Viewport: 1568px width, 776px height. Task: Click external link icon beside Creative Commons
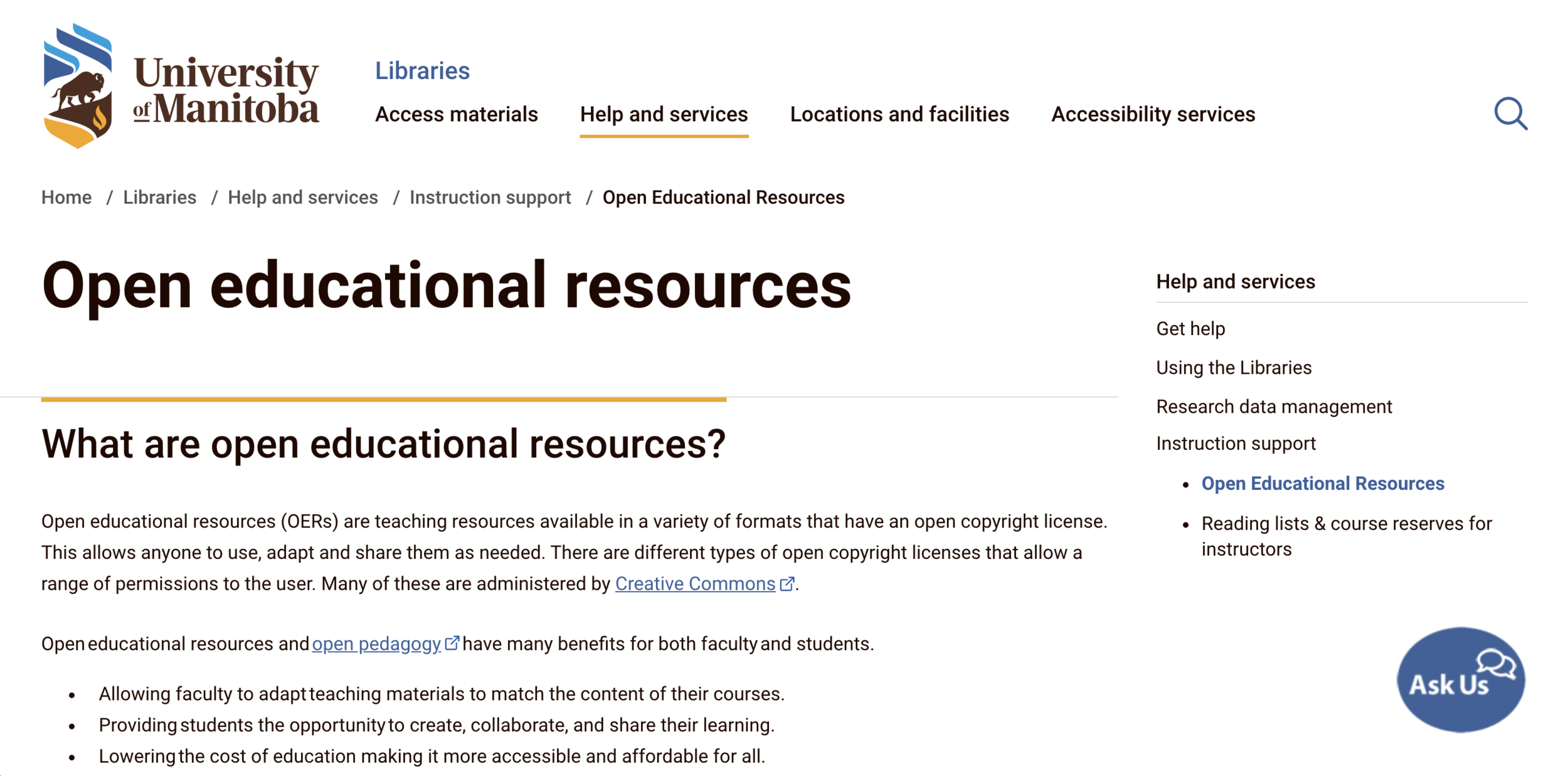(x=787, y=584)
